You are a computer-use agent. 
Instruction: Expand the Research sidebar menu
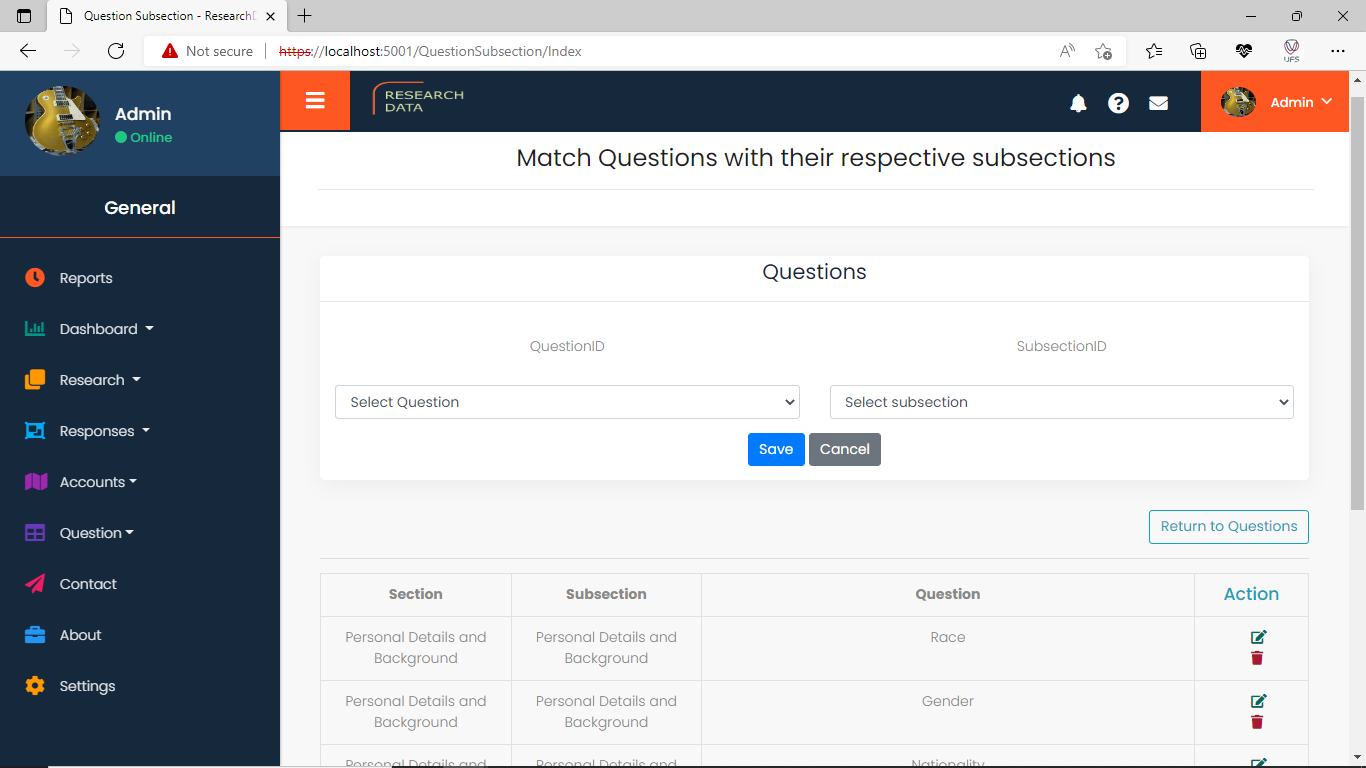point(99,380)
